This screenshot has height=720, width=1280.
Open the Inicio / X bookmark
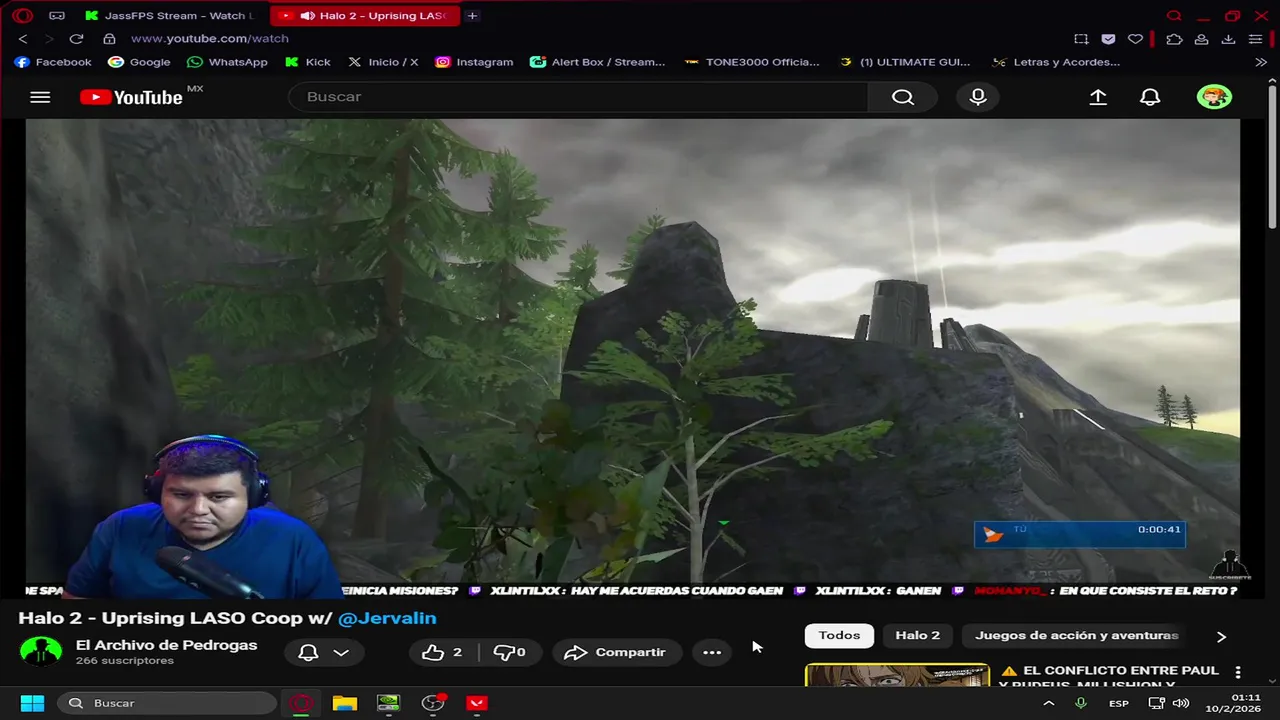382,62
